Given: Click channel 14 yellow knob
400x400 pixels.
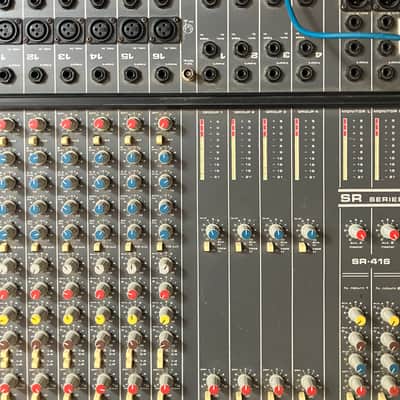Looking at the screenshot, I should click(103, 316).
